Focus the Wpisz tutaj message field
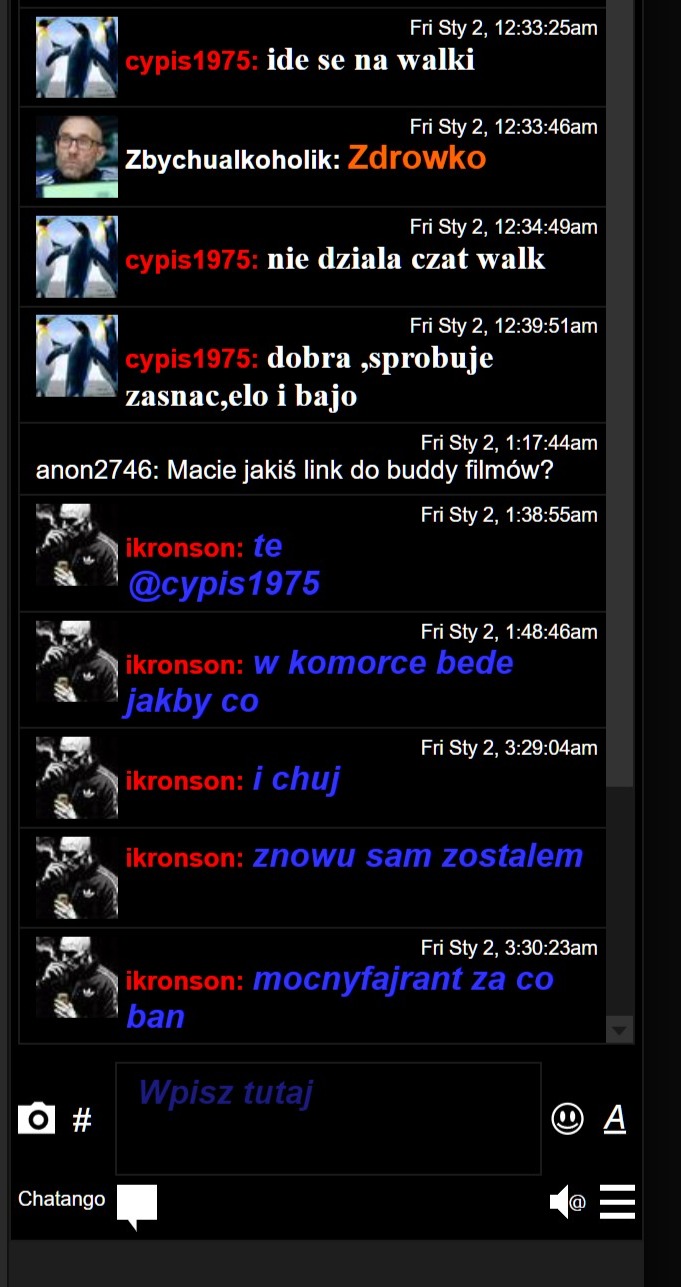 329,1118
